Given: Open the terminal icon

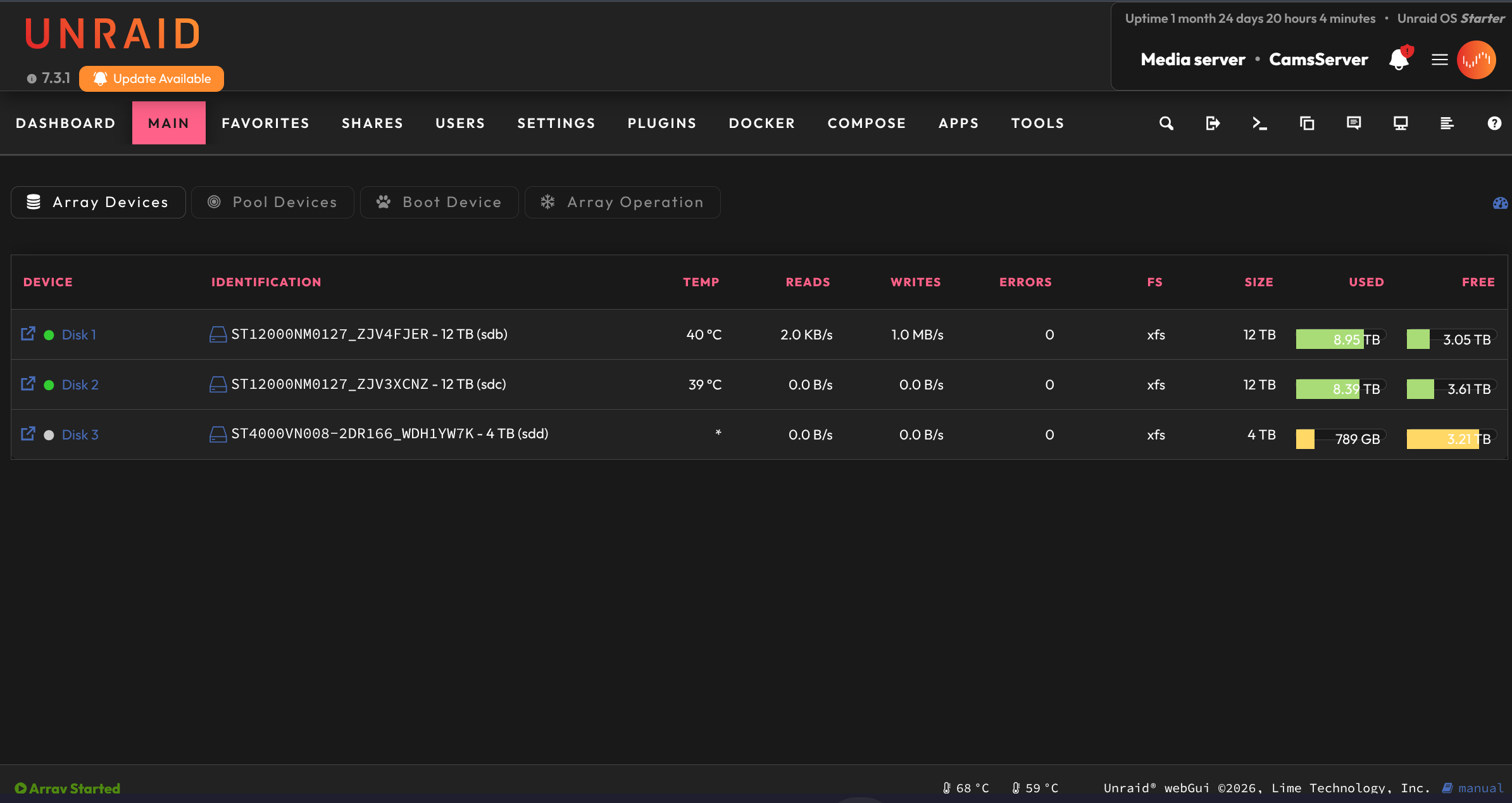Looking at the screenshot, I should coord(1259,123).
